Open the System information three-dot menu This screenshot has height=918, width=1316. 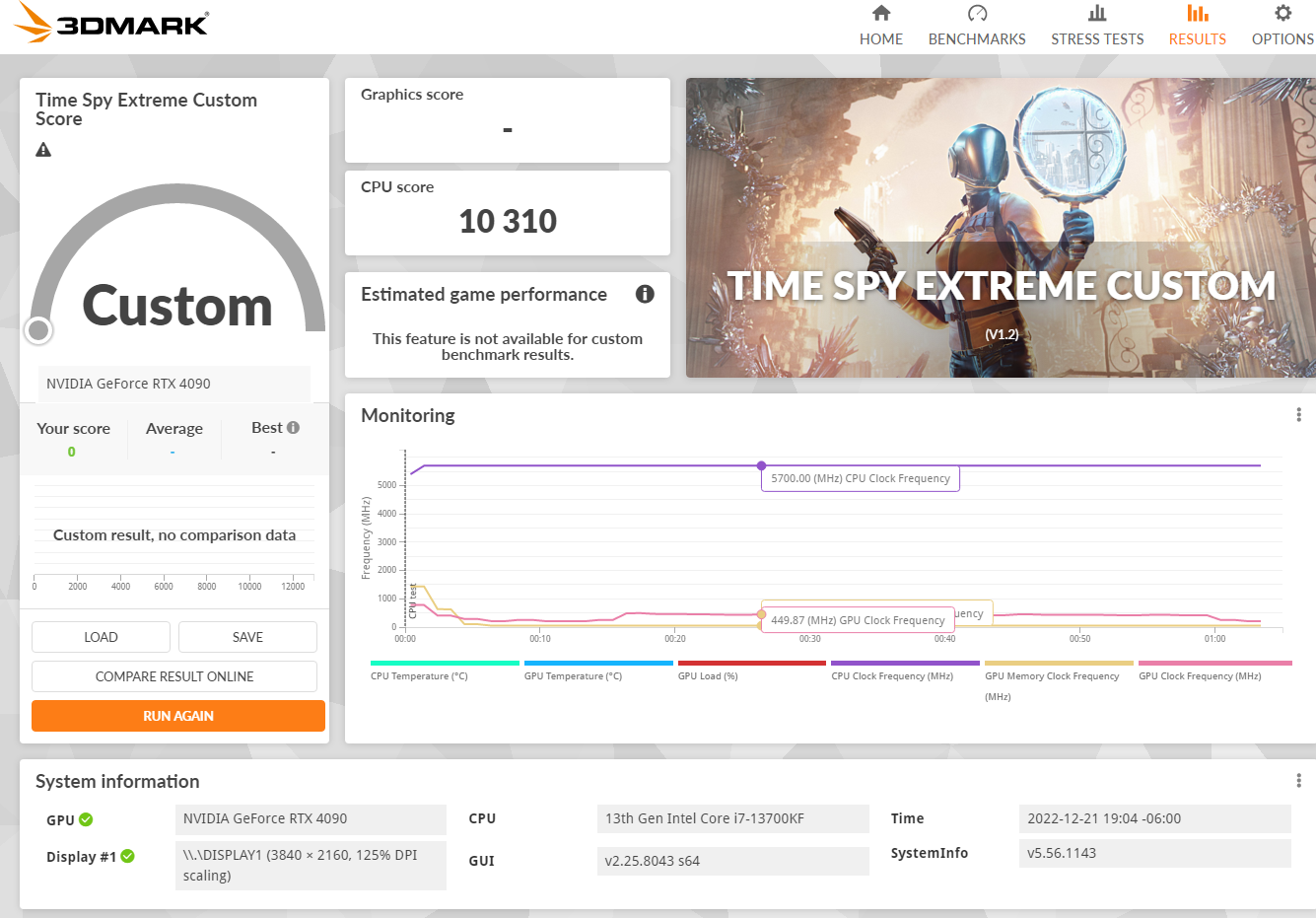pyautogui.click(x=1298, y=781)
